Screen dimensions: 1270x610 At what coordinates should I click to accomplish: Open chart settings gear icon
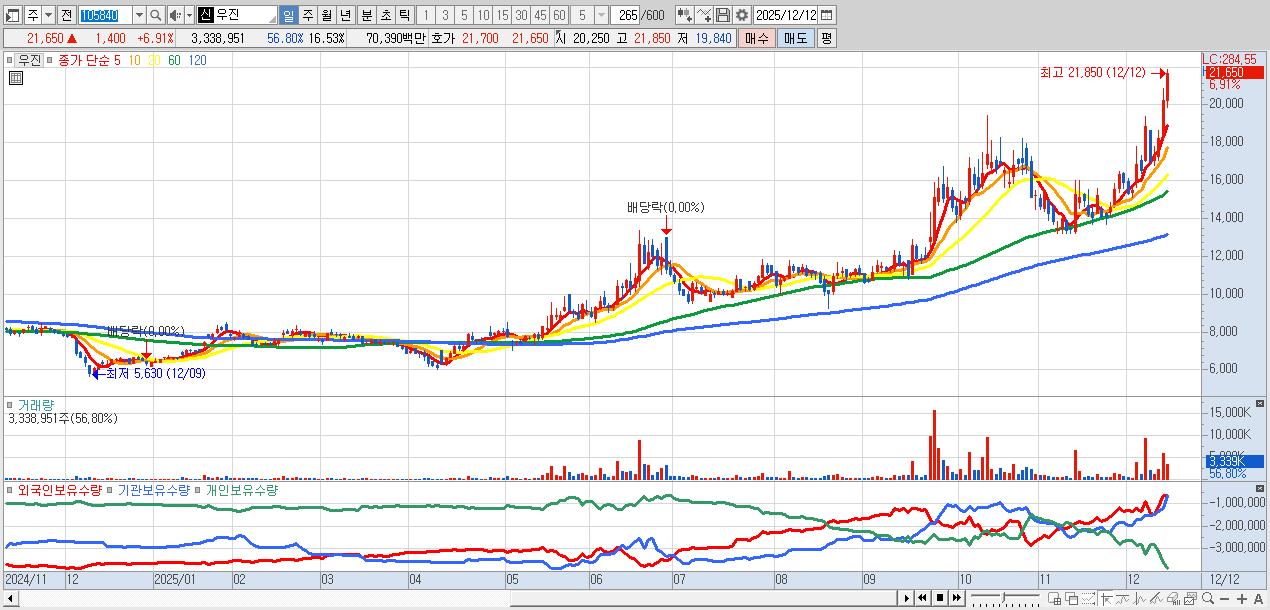[742, 15]
